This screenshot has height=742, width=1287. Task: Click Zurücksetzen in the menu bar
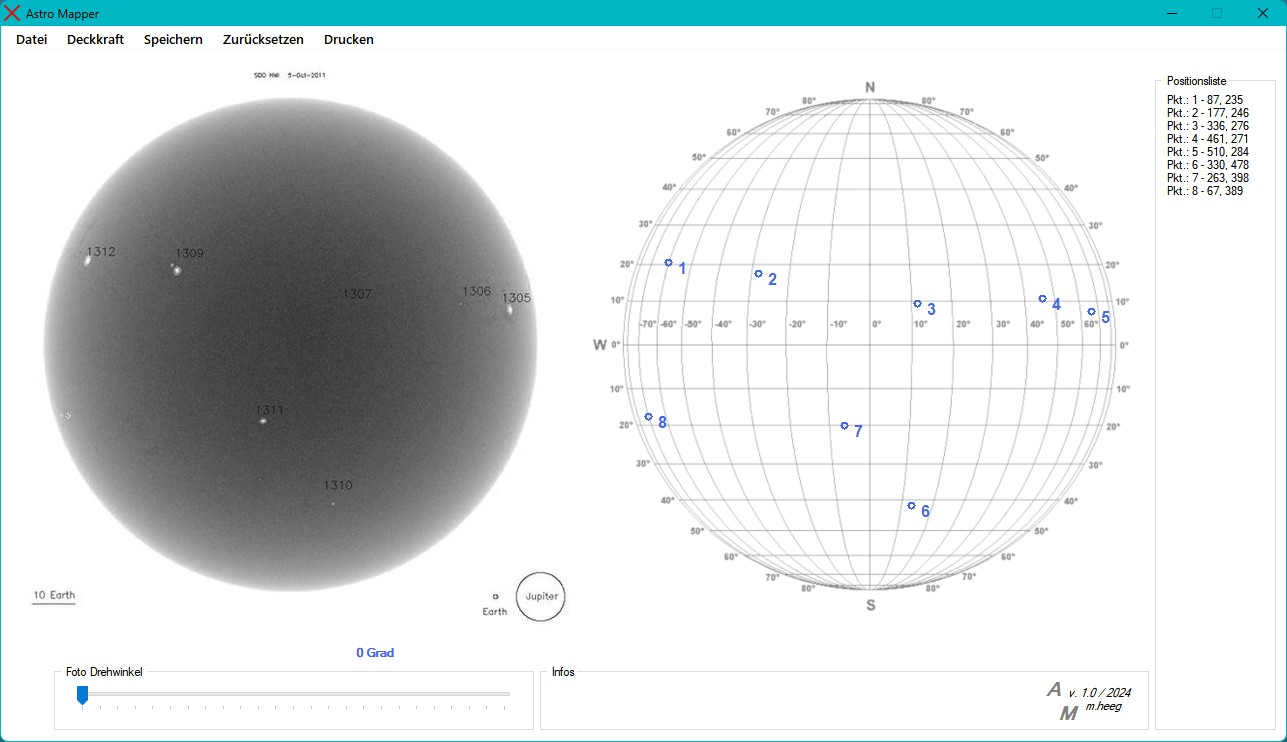263,40
